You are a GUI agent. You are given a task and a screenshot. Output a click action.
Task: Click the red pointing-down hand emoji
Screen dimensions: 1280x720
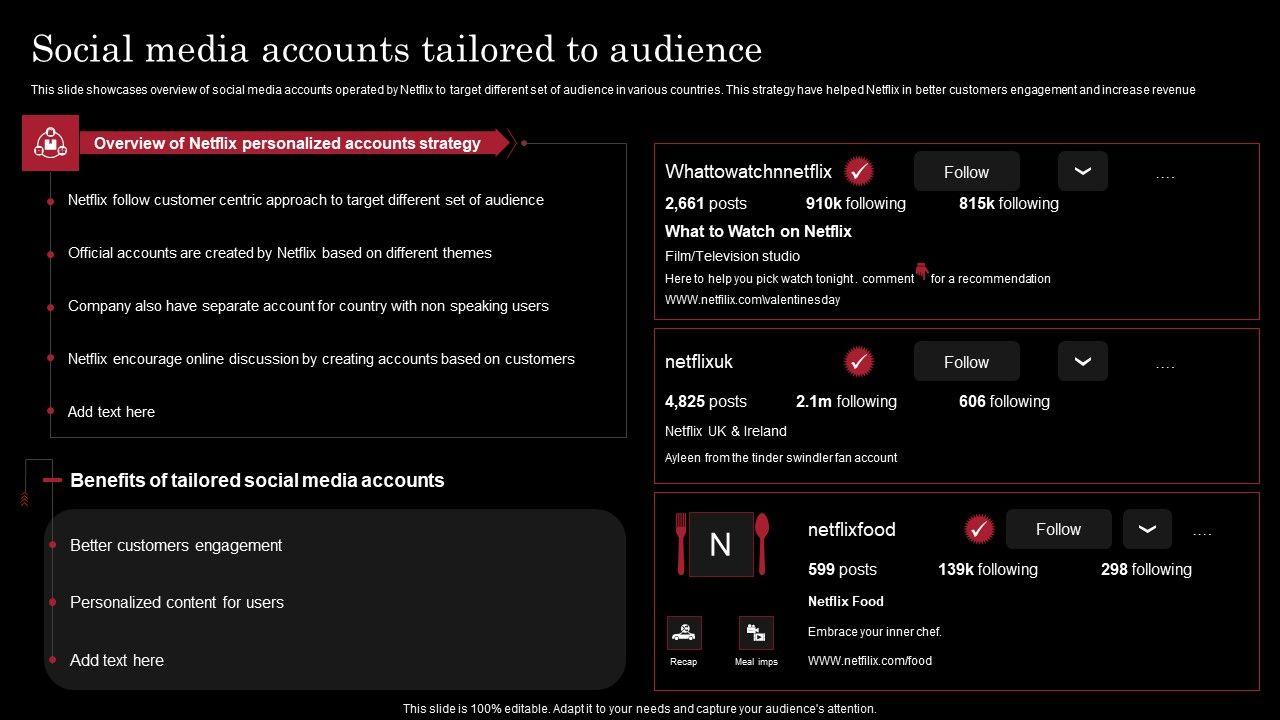click(921, 271)
